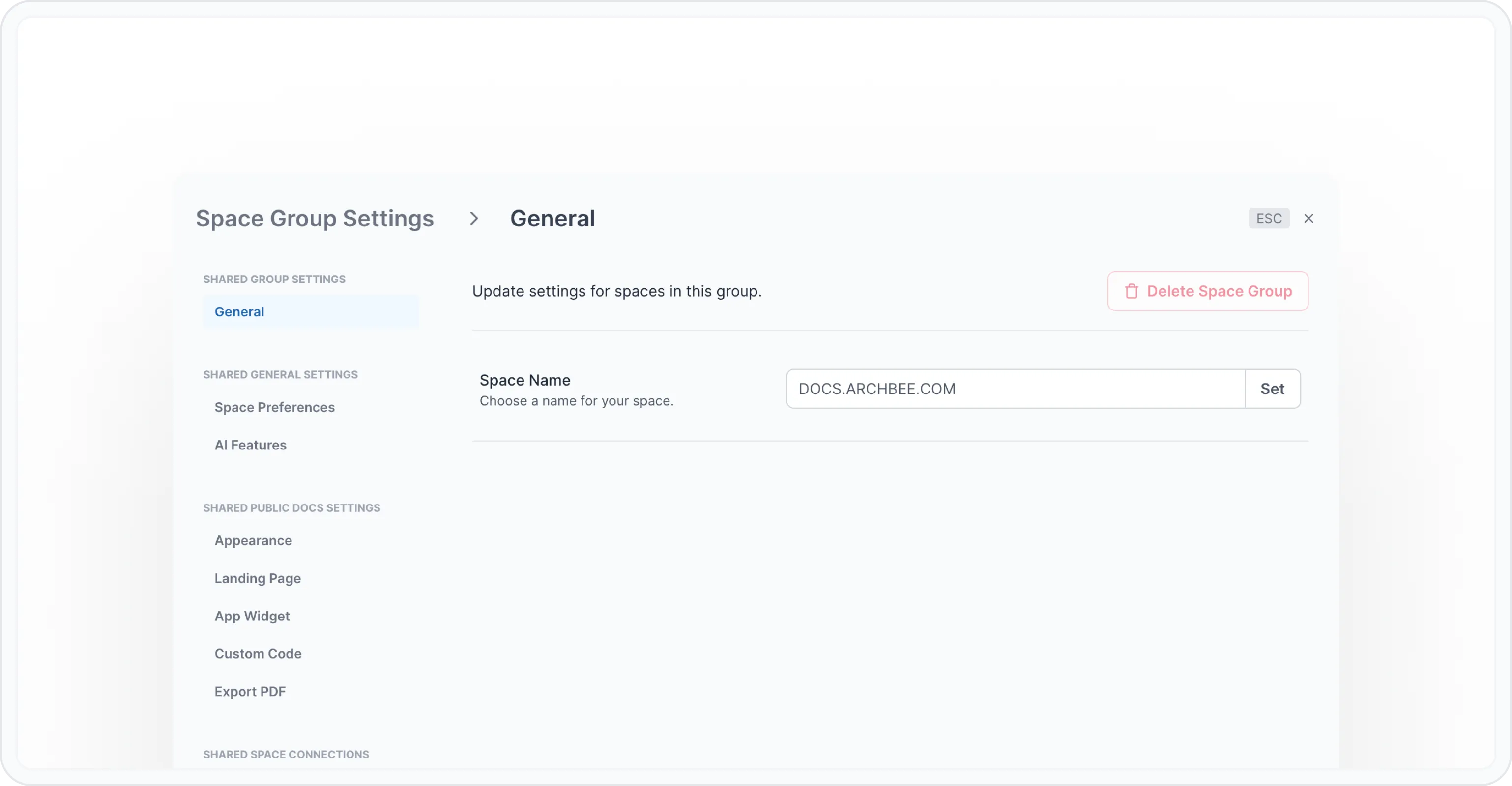Close settings dialog with X icon
This screenshot has height=786, width=1512.
[1308, 218]
